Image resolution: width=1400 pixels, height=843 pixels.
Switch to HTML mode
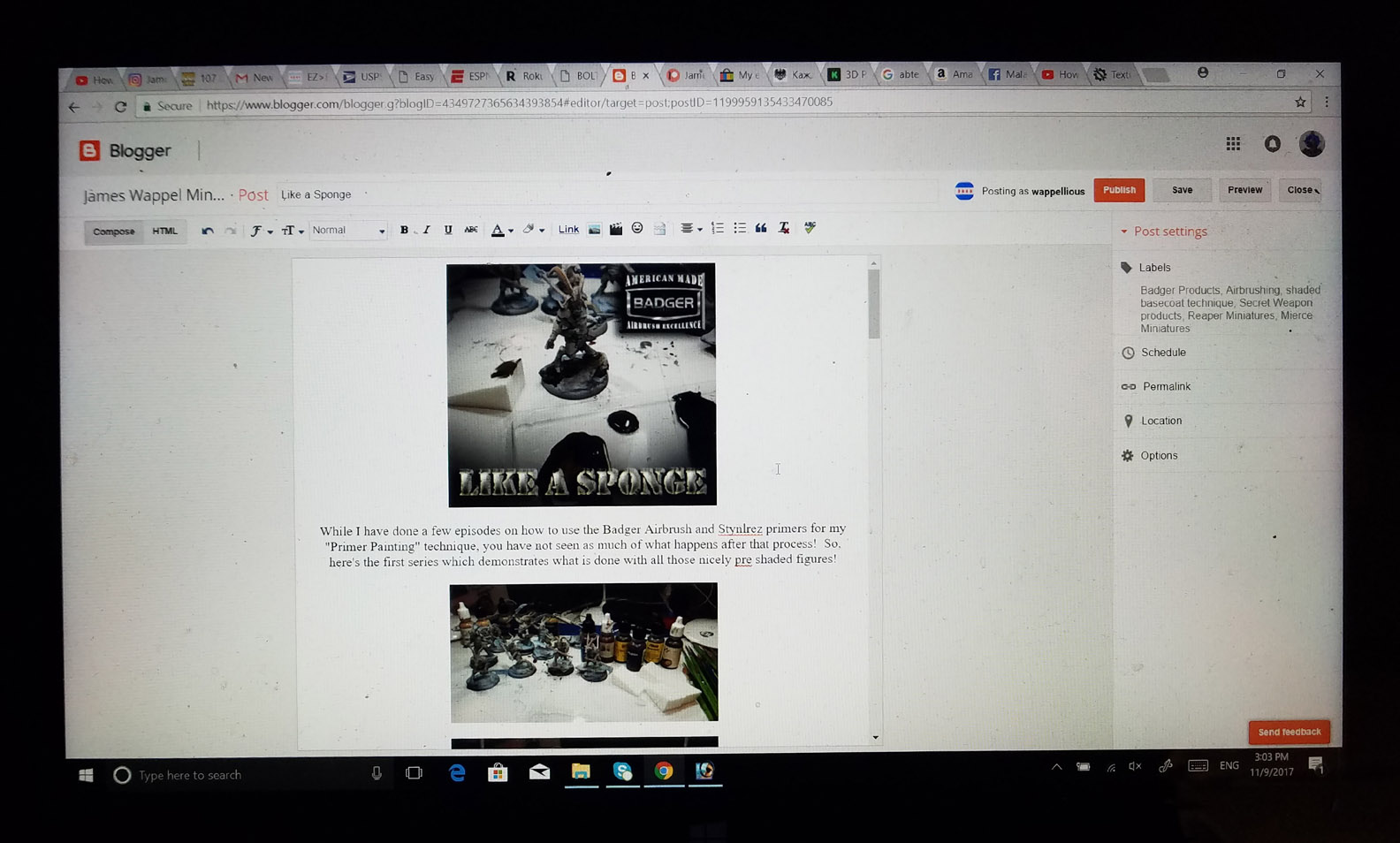164,232
